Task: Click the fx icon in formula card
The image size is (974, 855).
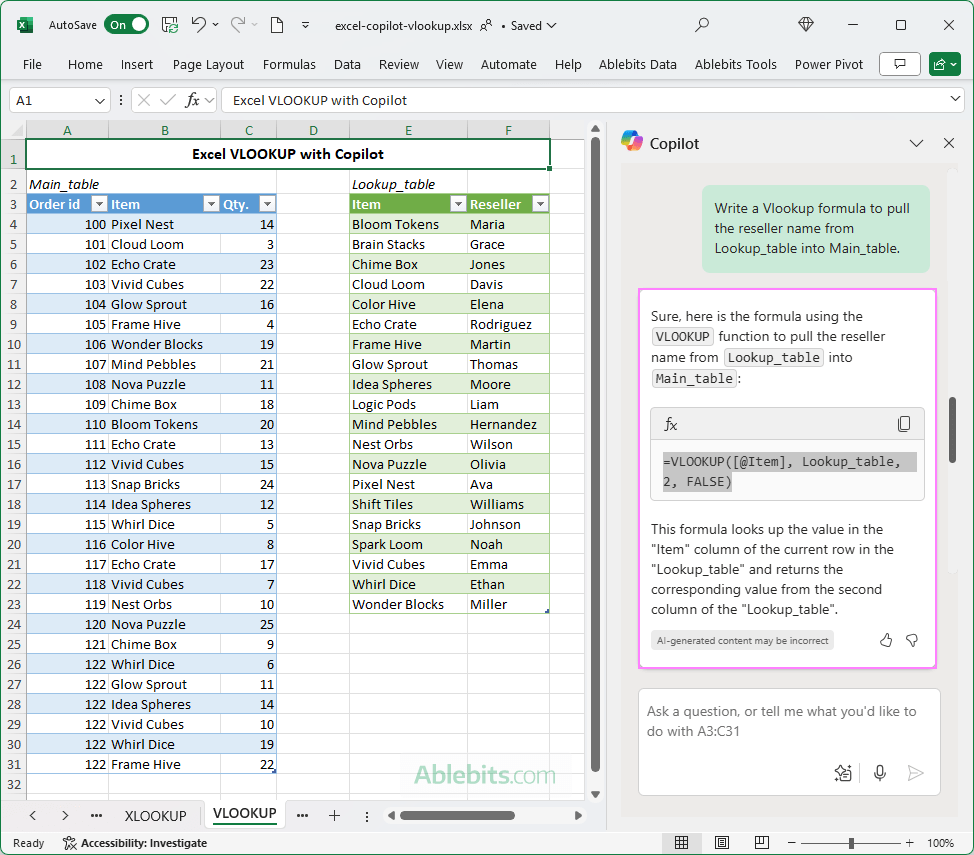Action: (671, 424)
